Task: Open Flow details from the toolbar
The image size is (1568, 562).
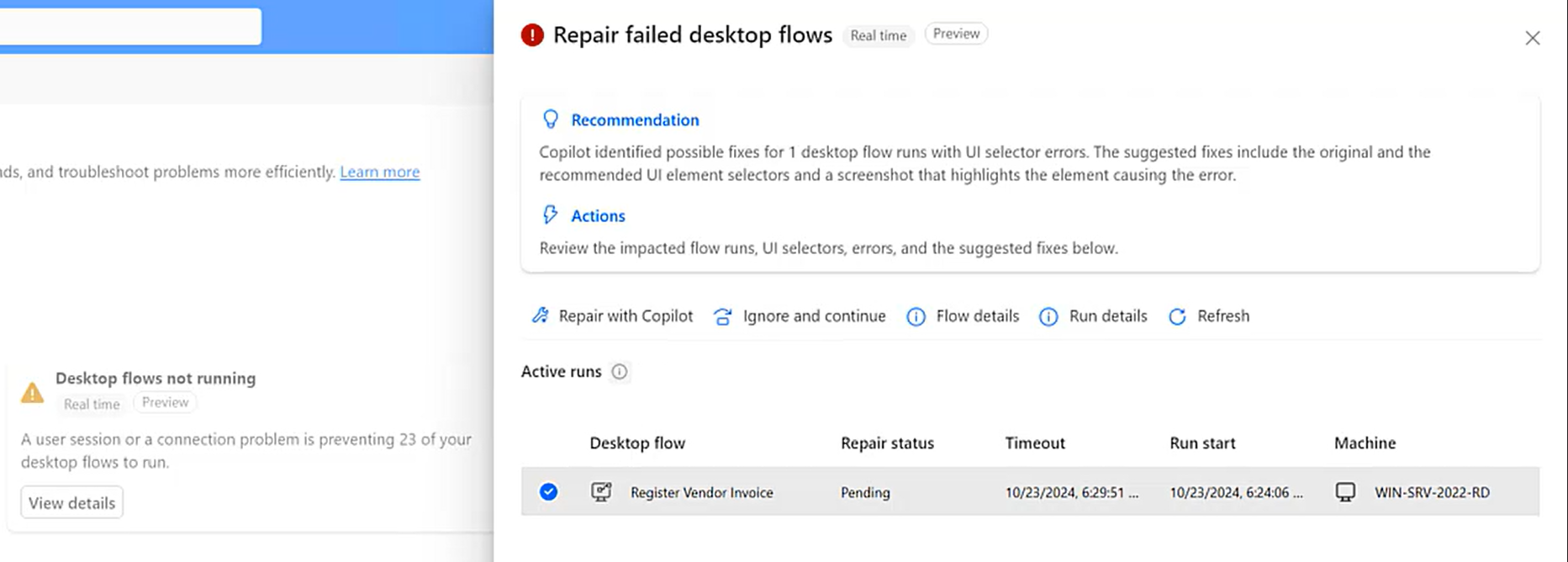Action: 963,316
